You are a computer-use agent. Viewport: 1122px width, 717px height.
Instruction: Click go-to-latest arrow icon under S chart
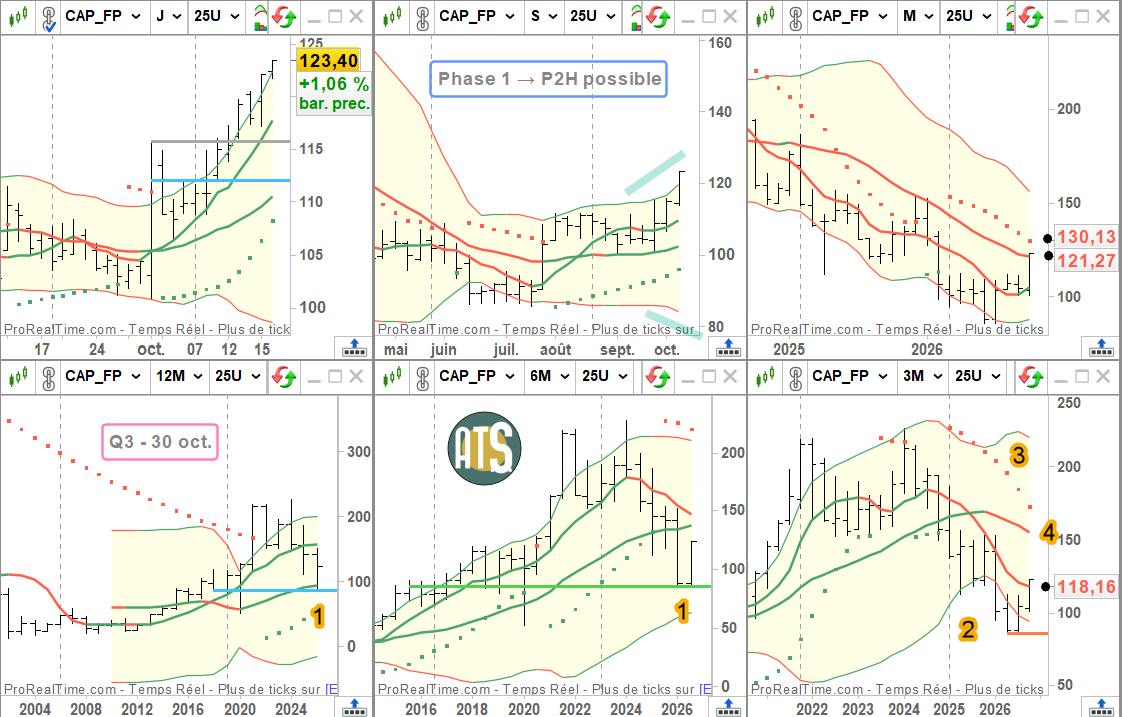pyautogui.click(x=728, y=348)
